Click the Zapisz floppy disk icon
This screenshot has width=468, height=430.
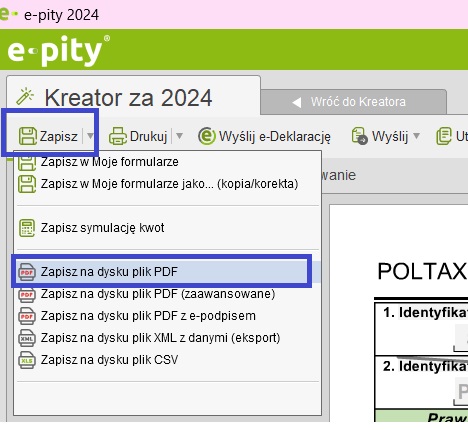tap(28, 136)
